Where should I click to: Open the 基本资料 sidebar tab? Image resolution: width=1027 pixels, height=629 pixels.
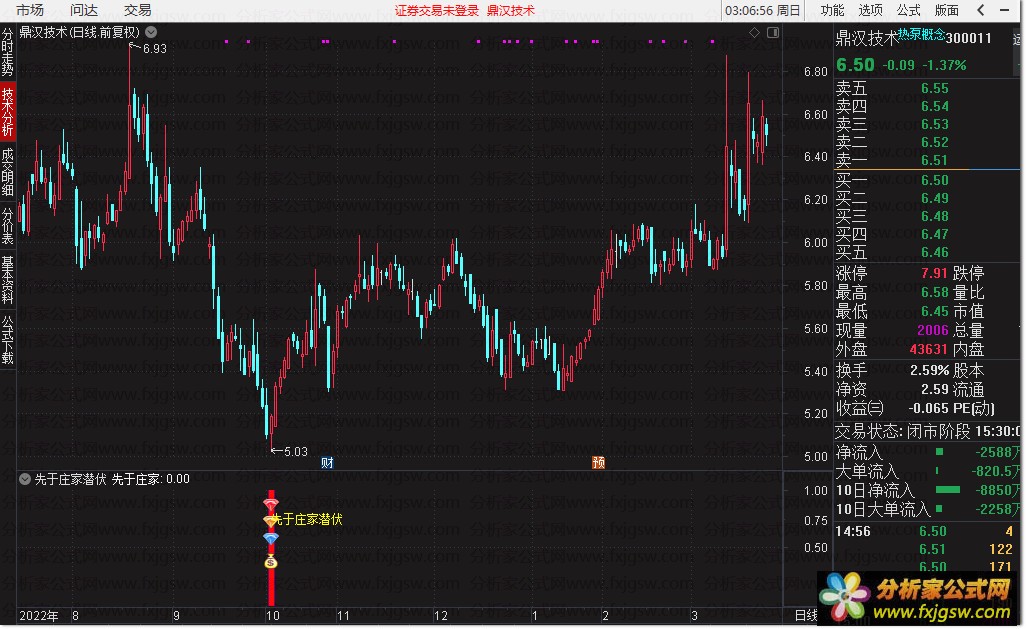[x=7, y=280]
